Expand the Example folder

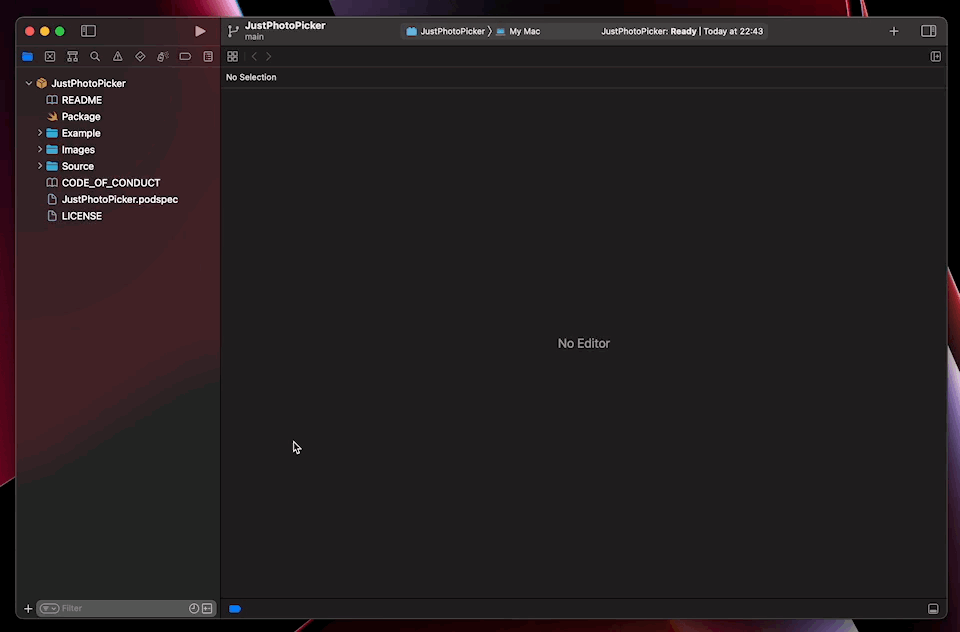(x=40, y=132)
